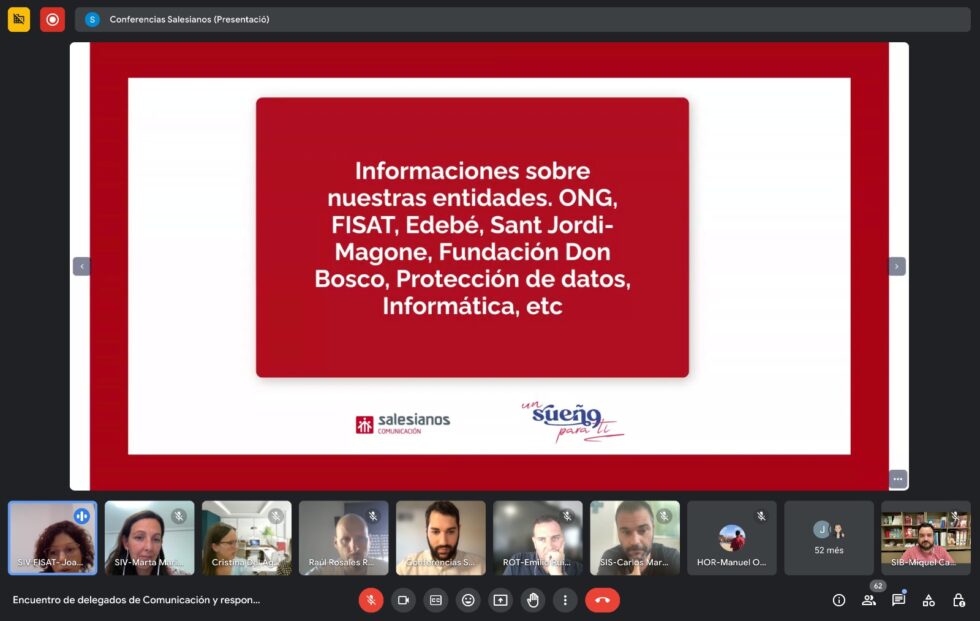Open the activities panel
This screenshot has width=980, height=621.
tap(928, 600)
